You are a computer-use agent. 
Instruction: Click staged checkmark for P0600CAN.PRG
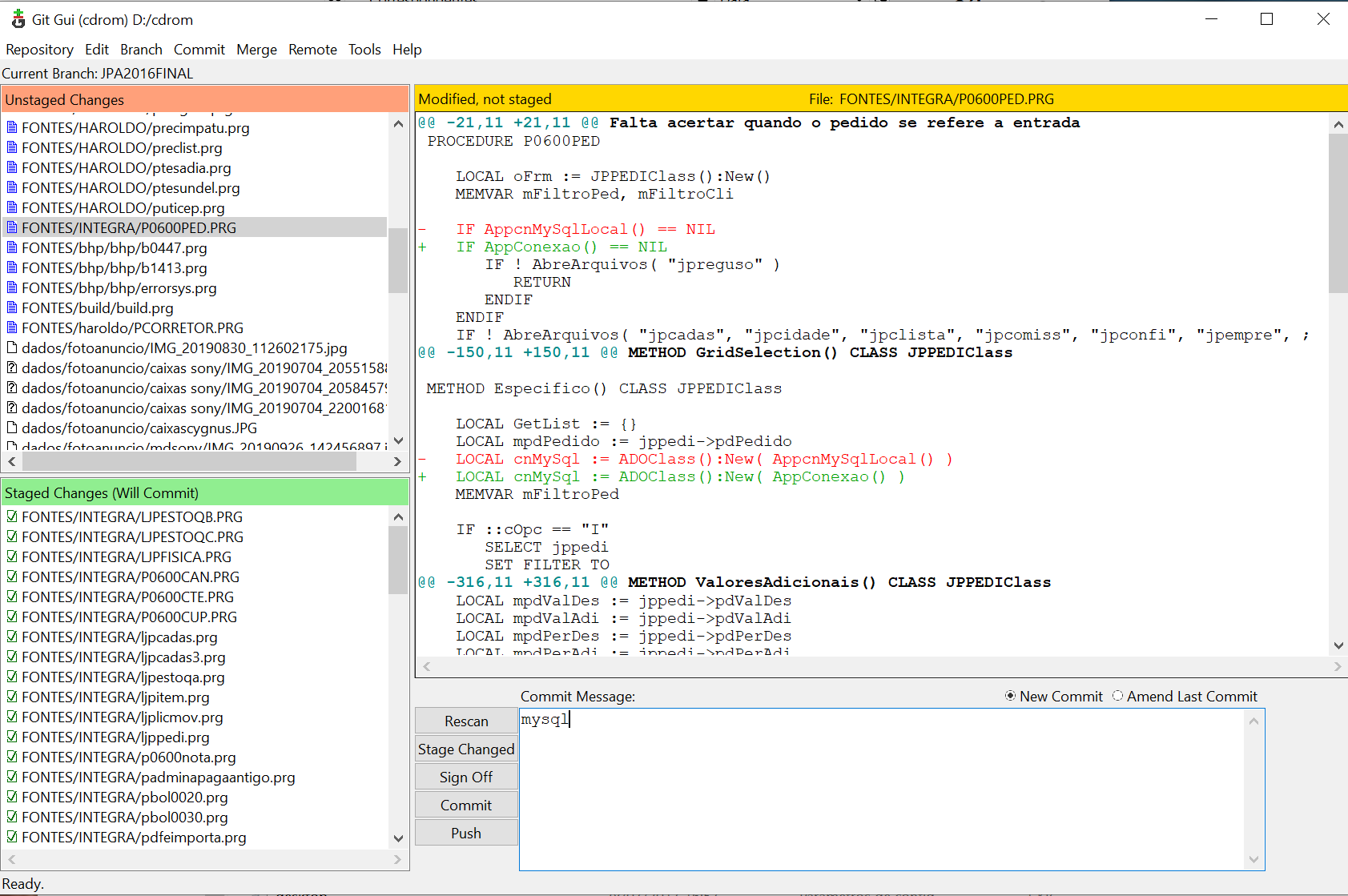[12, 577]
